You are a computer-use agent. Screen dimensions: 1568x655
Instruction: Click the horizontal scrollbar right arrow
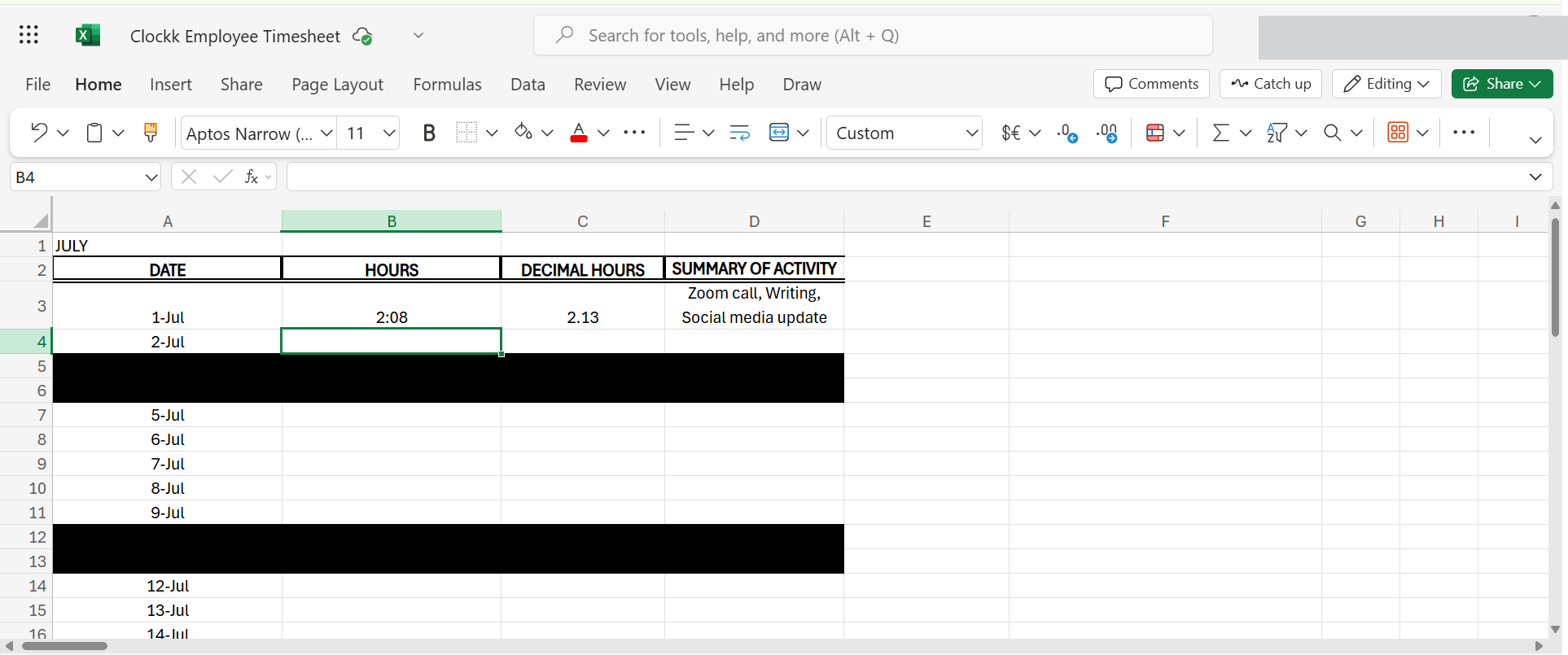(1539, 646)
